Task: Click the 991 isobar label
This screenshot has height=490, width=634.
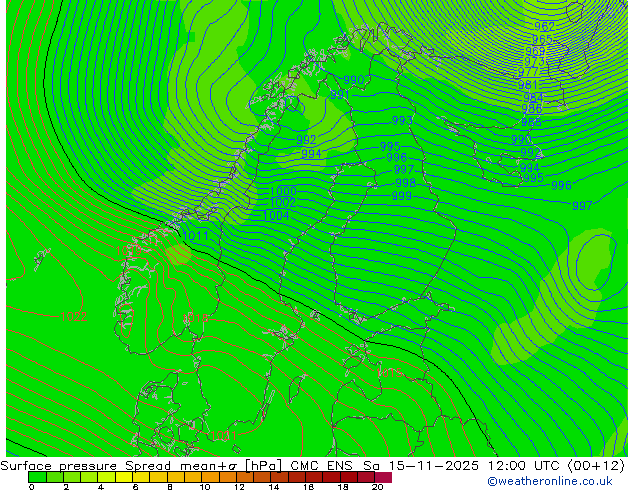Action: (x=340, y=95)
